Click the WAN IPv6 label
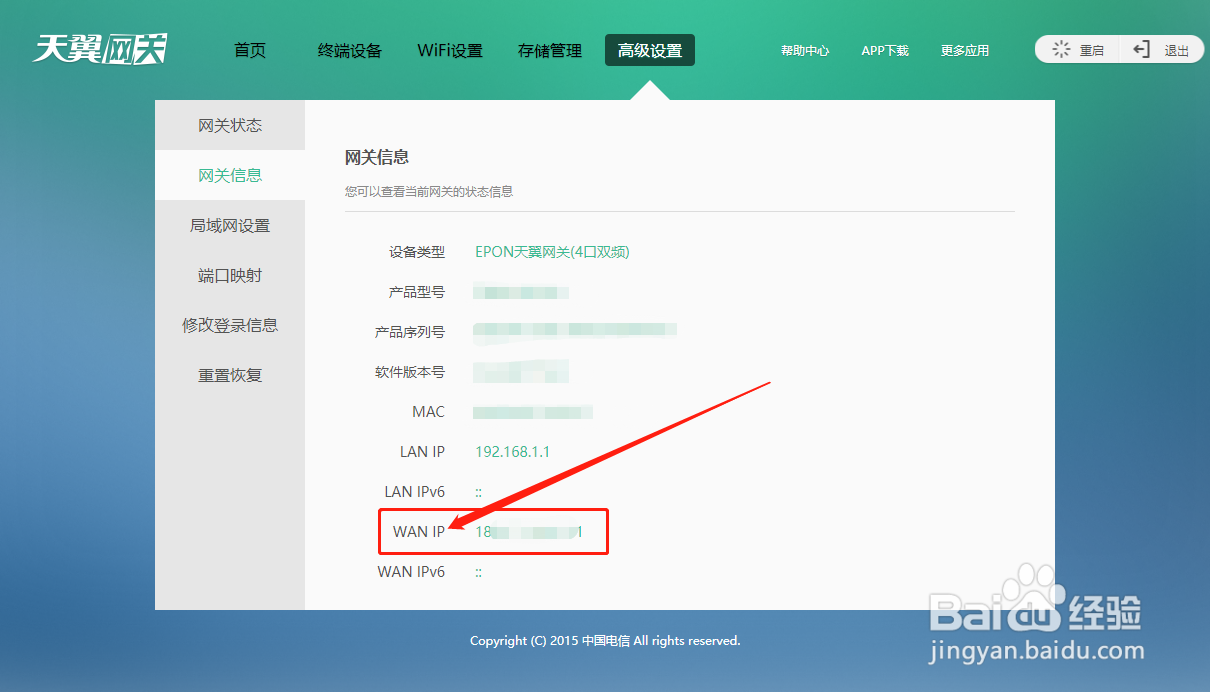 411,572
